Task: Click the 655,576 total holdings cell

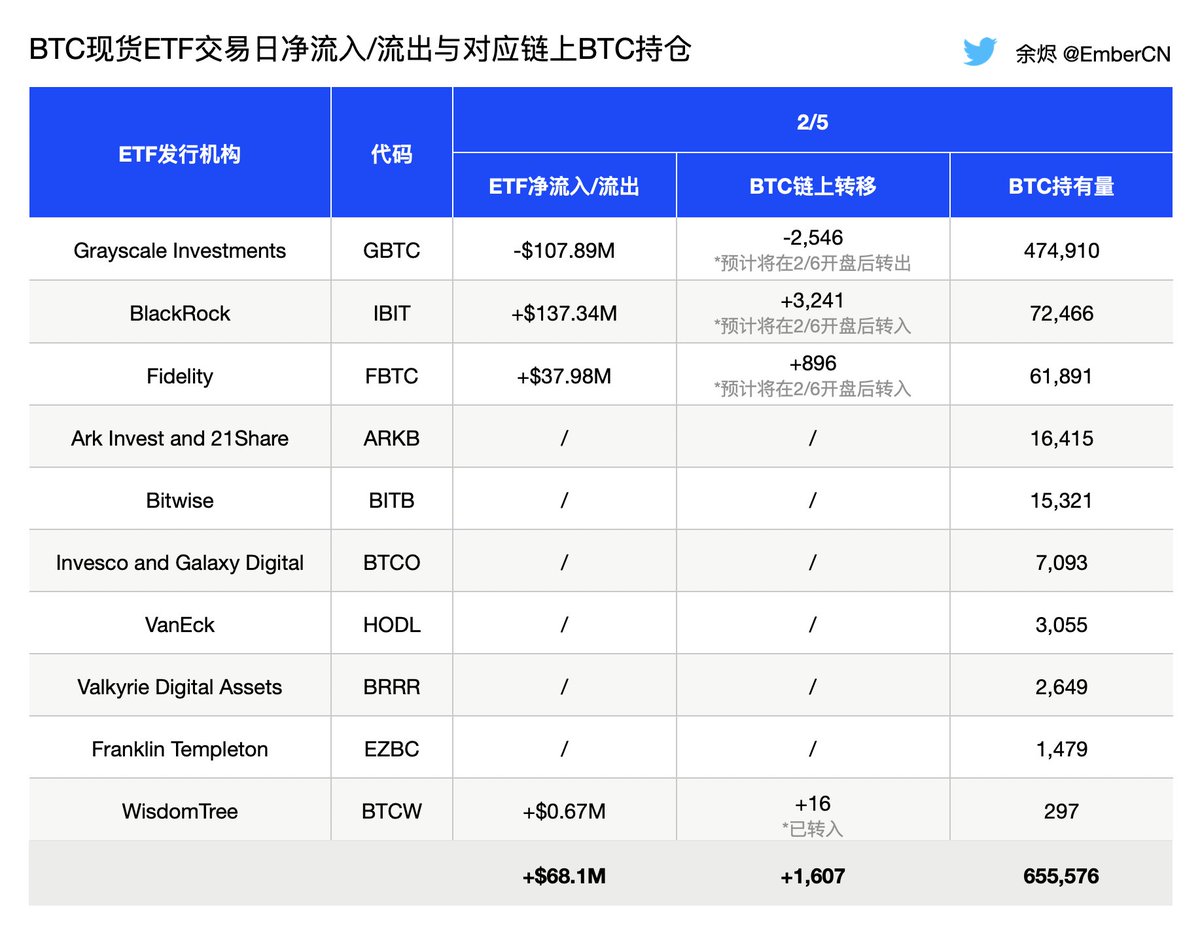Action: pos(1062,875)
